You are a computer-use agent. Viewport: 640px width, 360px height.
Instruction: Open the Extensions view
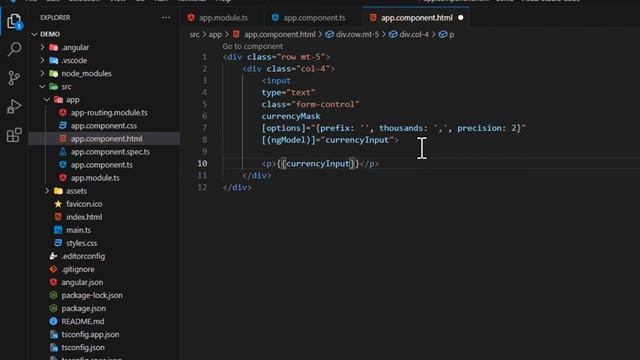click(14, 135)
